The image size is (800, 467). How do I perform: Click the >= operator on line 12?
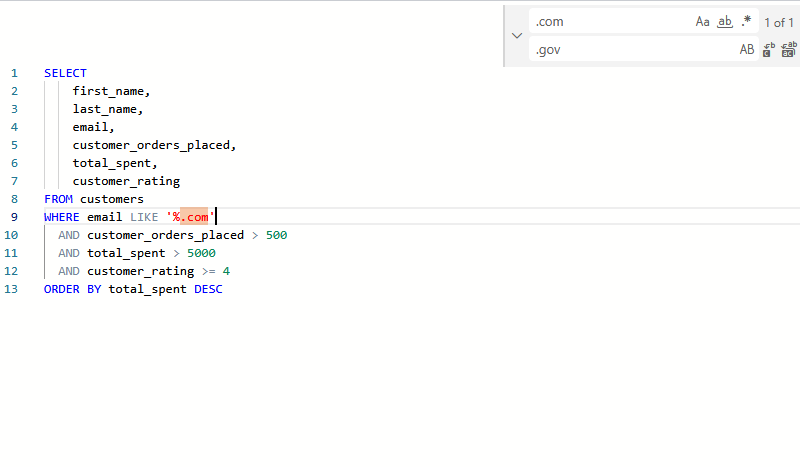point(208,271)
